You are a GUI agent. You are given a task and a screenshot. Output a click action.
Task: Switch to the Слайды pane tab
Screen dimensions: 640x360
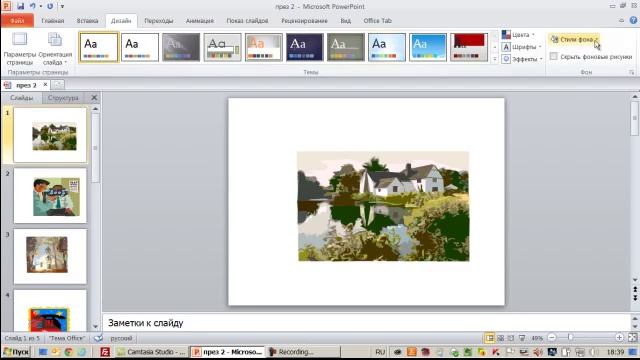pyautogui.click(x=22, y=98)
